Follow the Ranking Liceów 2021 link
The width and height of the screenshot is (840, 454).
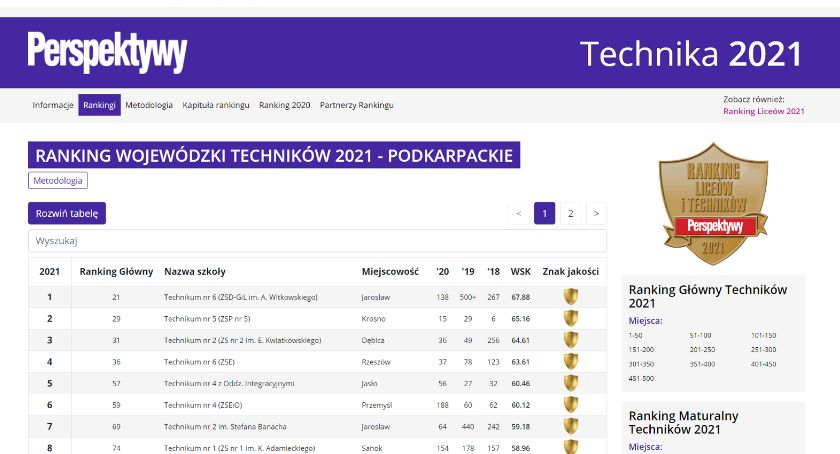click(763, 111)
